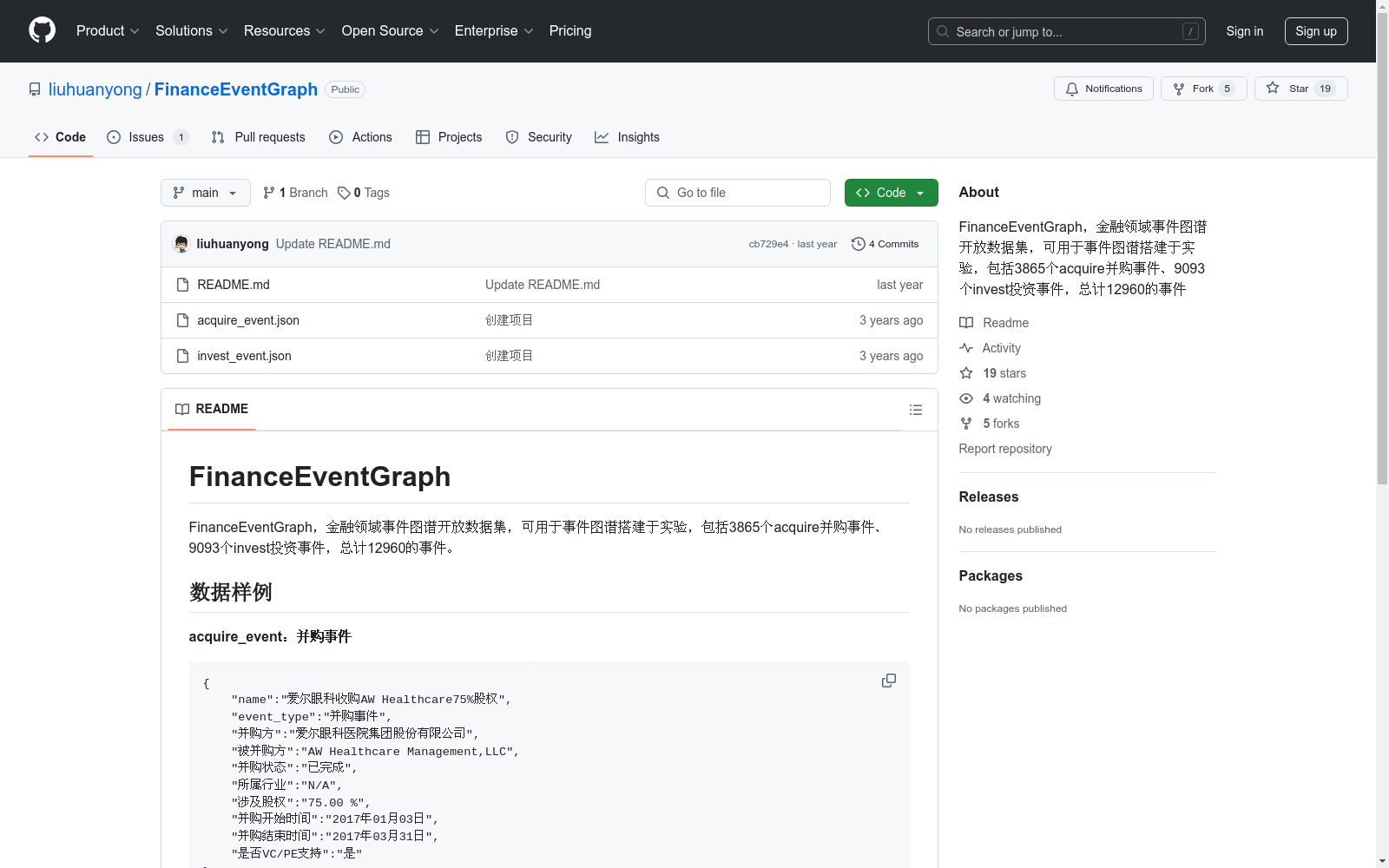This screenshot has width=1389, height=868.
Task: Open the acquire_event.json file name
Action: (x=248, y=320)
